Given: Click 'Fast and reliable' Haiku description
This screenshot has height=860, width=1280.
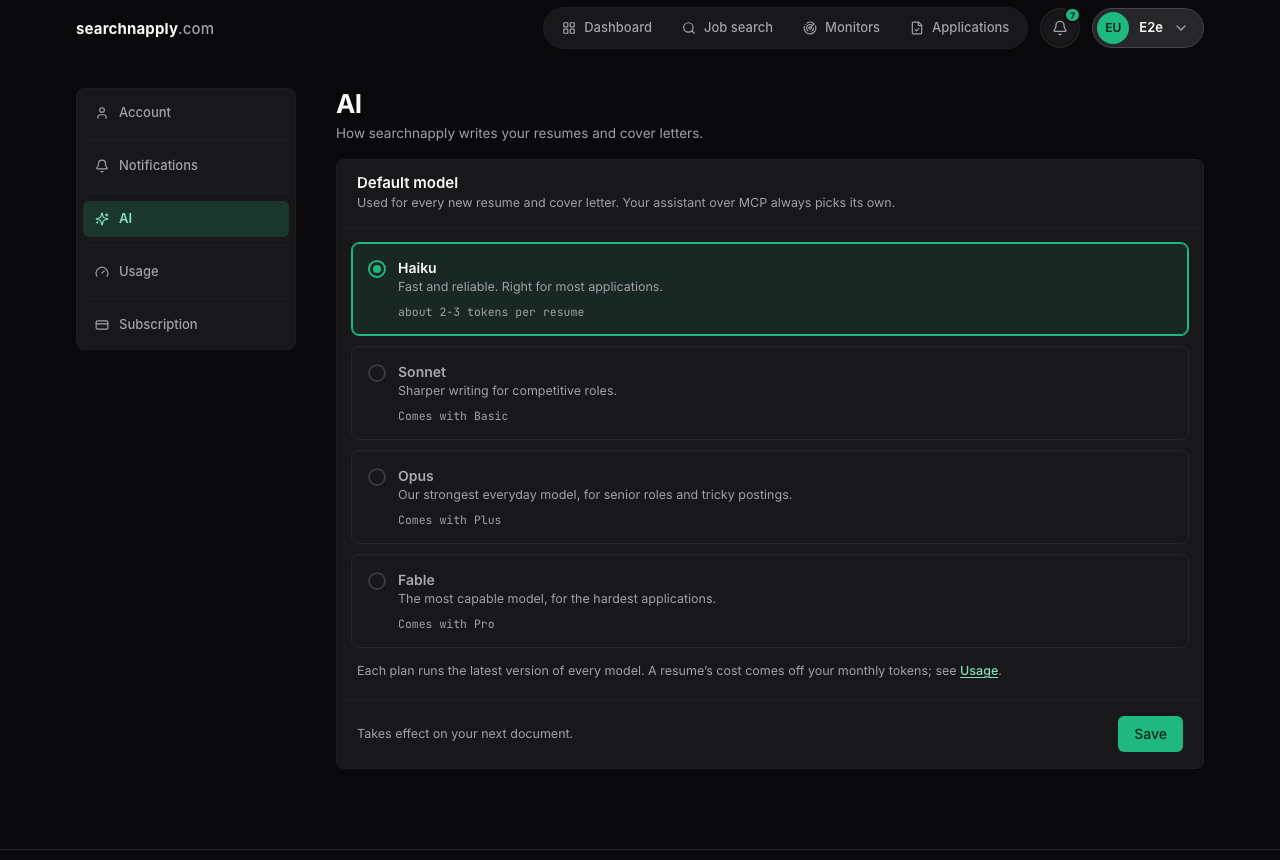Looking at the screenshot, I should pos(530,287).
